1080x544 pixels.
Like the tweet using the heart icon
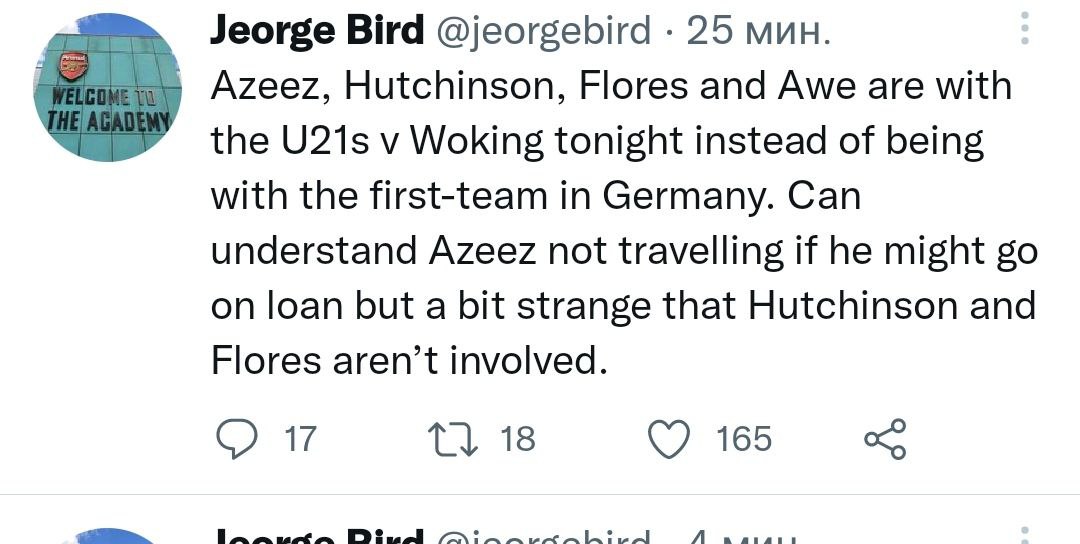669,439
